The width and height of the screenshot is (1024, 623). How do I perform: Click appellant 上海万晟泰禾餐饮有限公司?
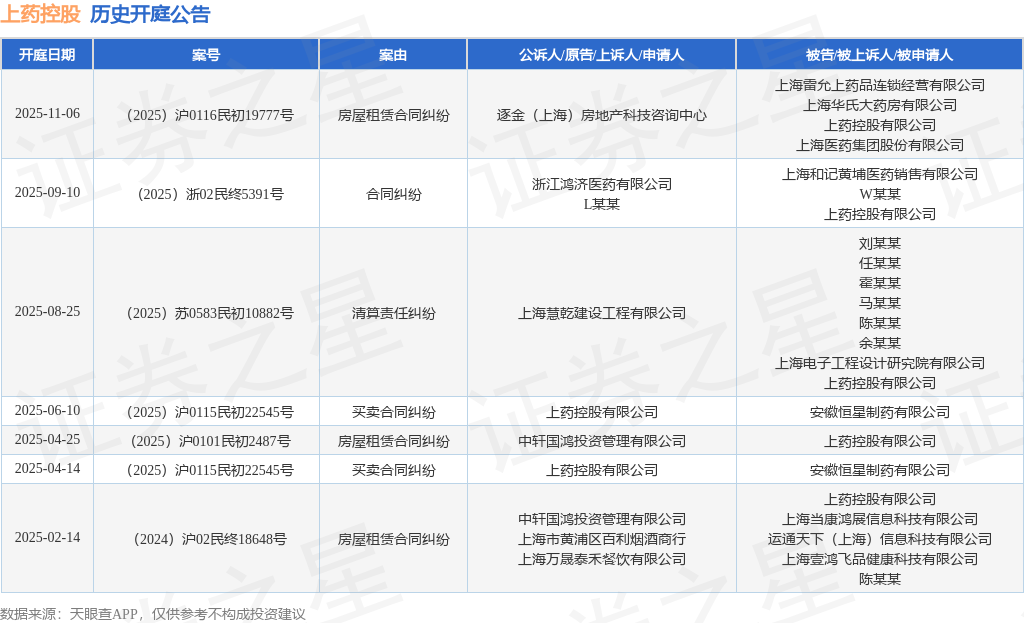tap(601, 560)
